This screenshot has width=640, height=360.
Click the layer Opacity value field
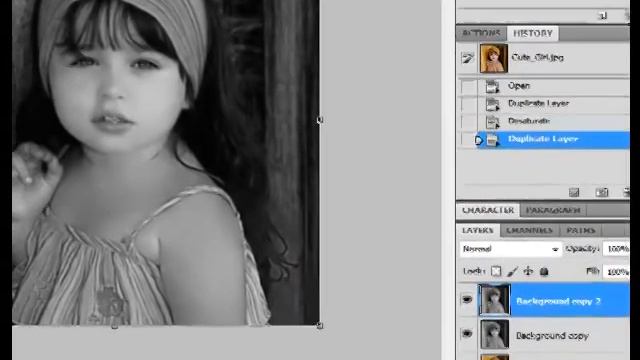point(616,249)
